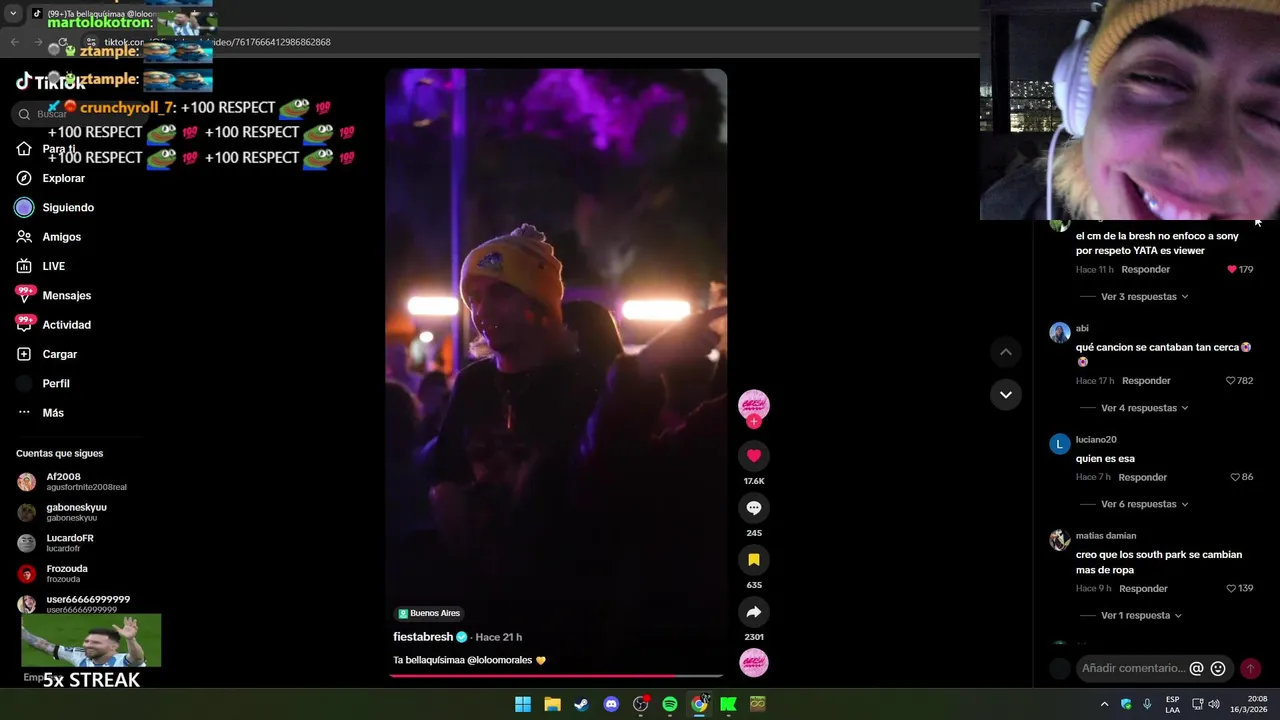Viewport: 1280px width, 720px height.
Task: Go to the previous video with the up arrow
Action: (x=1006, y=352)
